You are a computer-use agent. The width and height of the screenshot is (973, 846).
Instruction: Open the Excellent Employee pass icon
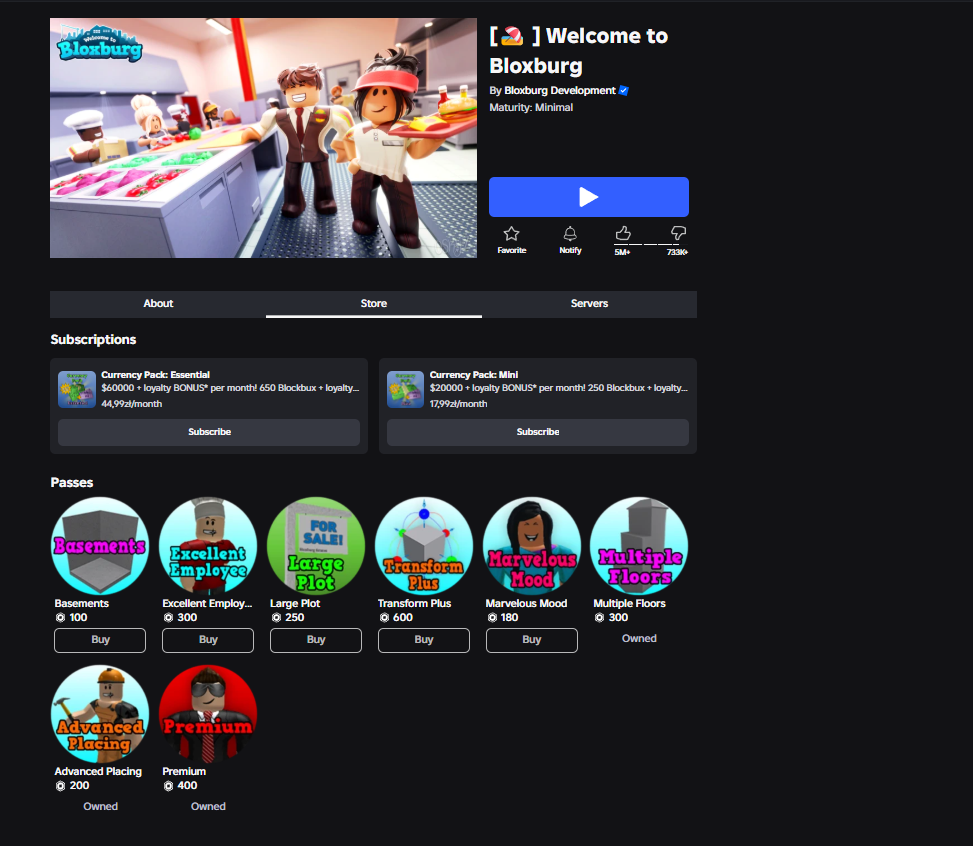point(208,546)
